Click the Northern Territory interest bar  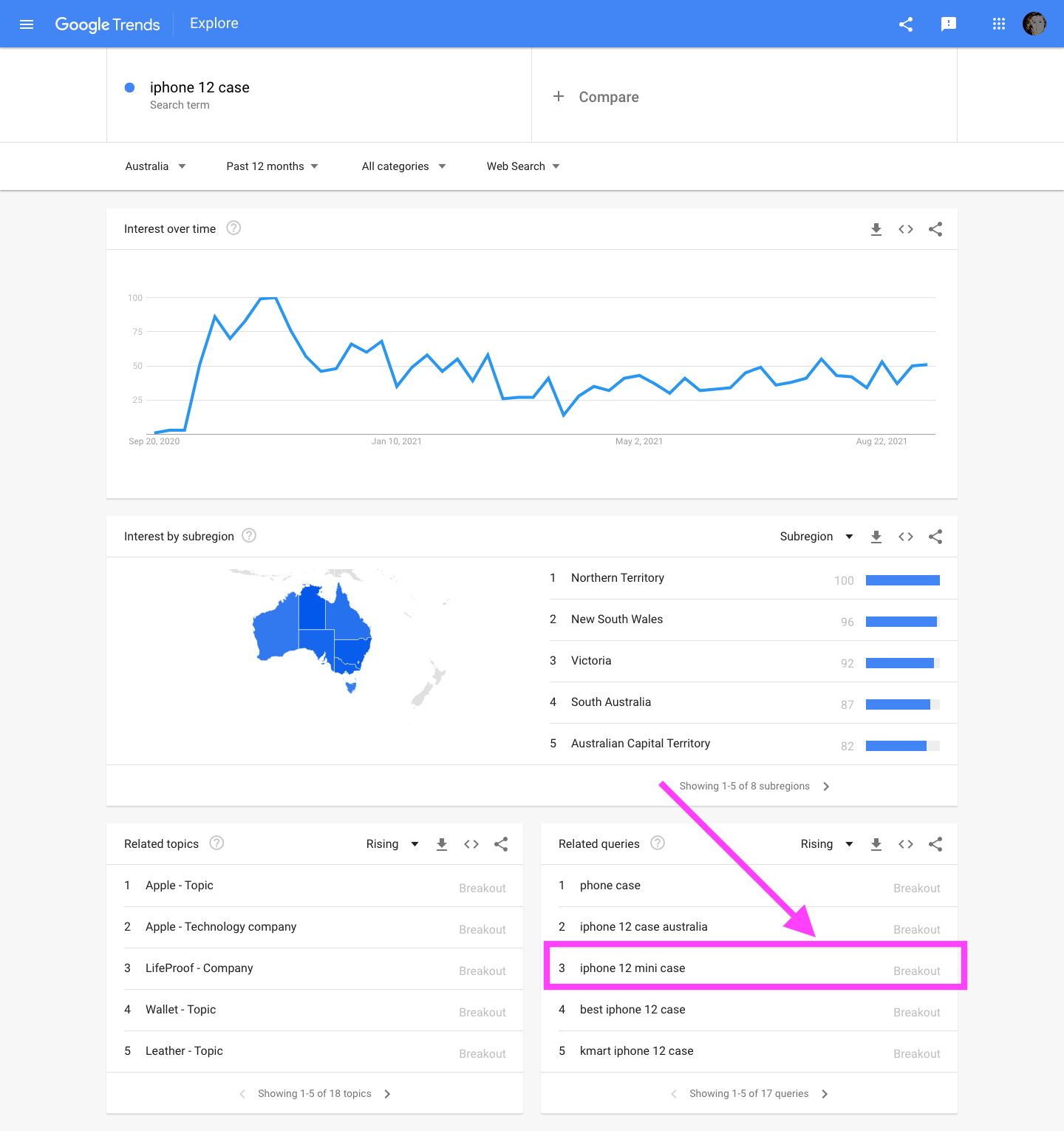[903, 580]
